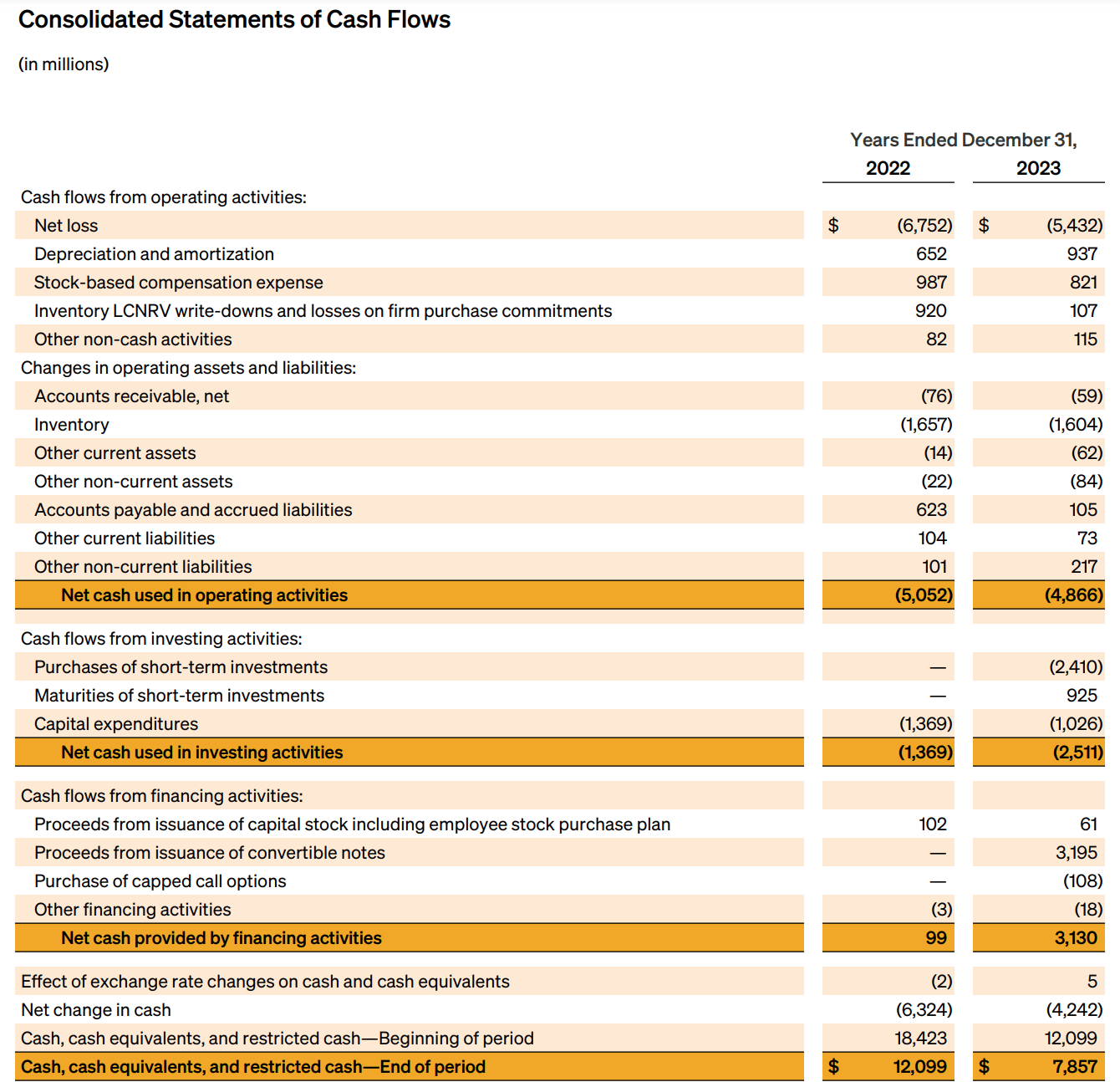The width and height of the screenshot is (1120, 1082).
Task: Click capped call options value (108)
Action: tap(1083, 881)
